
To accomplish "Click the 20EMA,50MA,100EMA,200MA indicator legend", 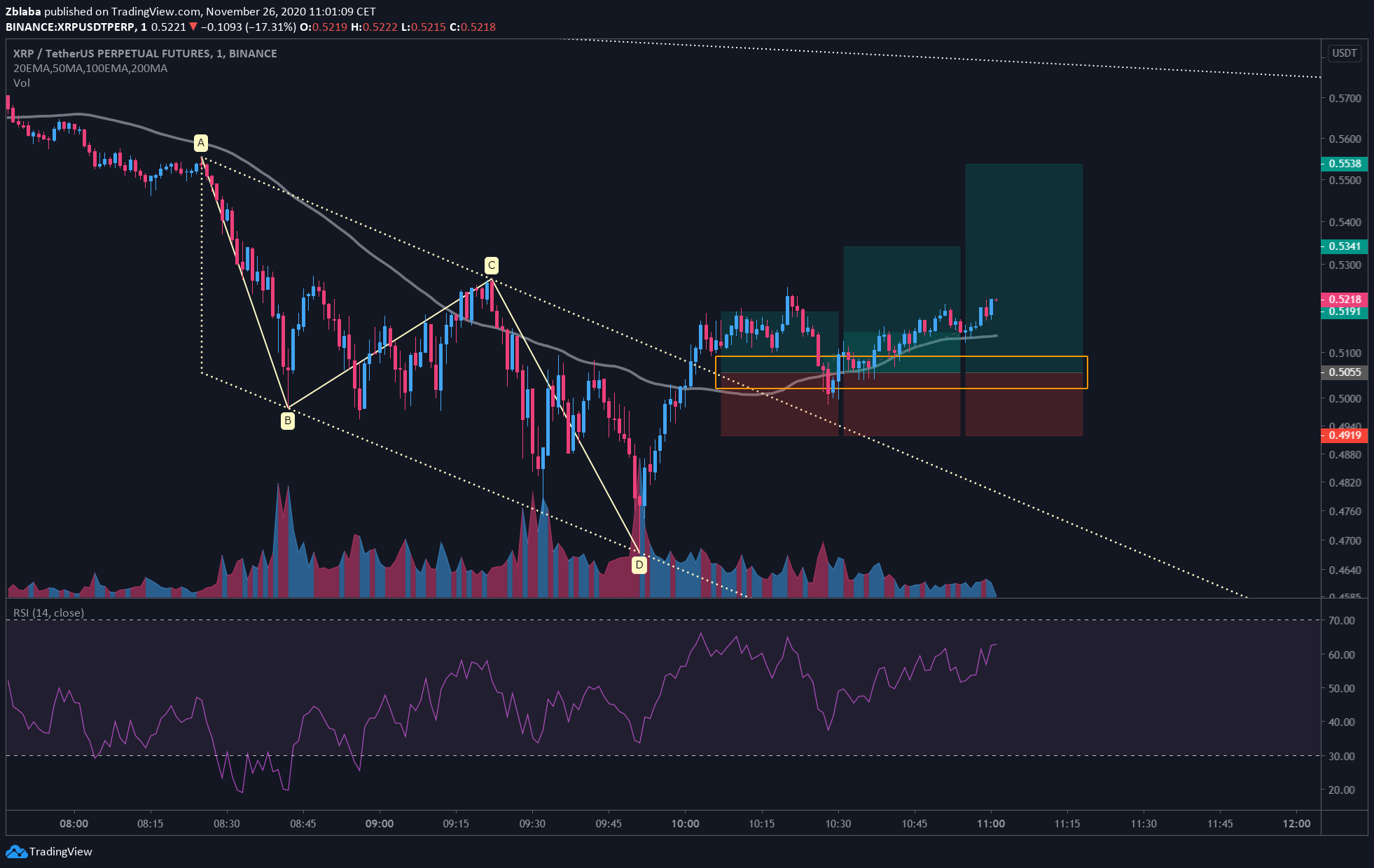I will coord(90,69).
